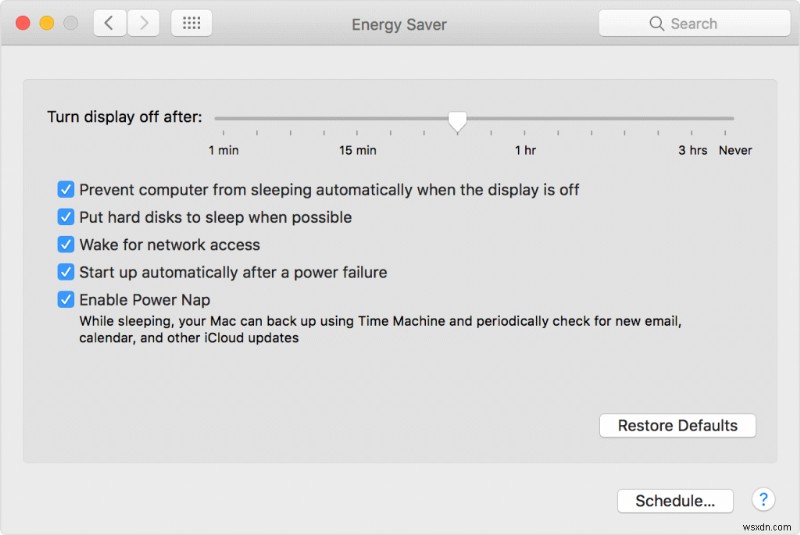
Task: Open help with the question mark button
Action: [763, 499]
